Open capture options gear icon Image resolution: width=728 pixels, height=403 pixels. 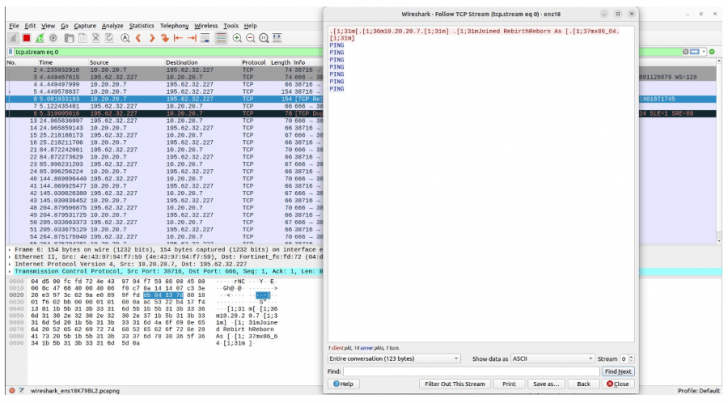pos(53,38)
